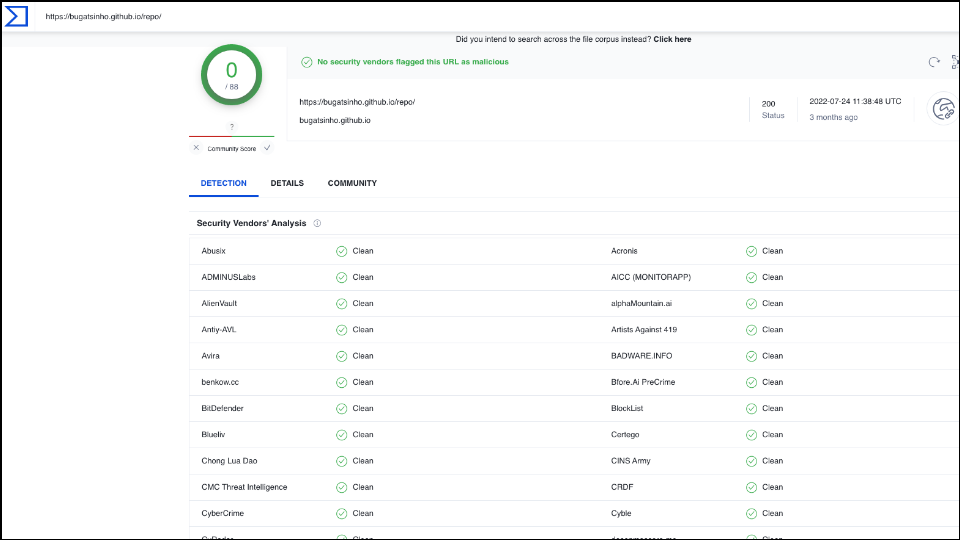Click the 2022-07-24 11:38:48 UTC timestamp

click(855, 102)
